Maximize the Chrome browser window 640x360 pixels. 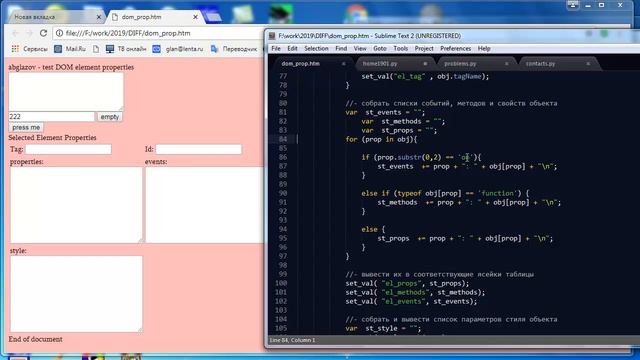pyautogui.click(x=601, y=5)
